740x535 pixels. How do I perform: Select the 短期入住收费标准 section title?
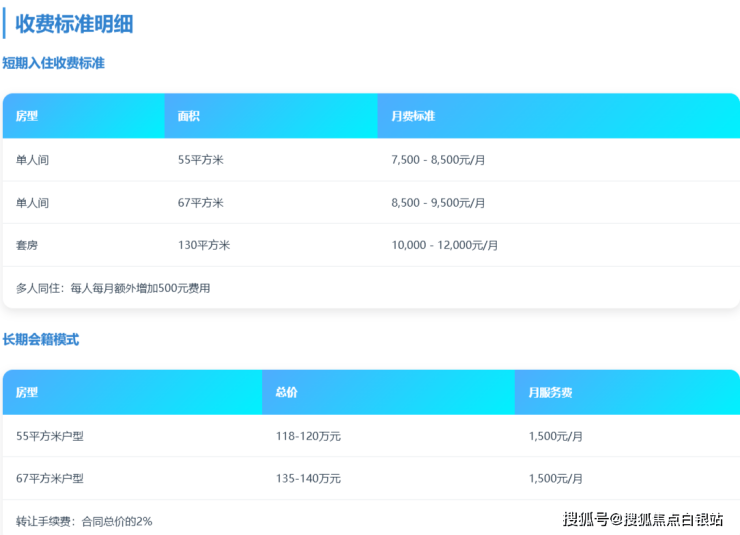pyautogui.click(x=53, y=63)
